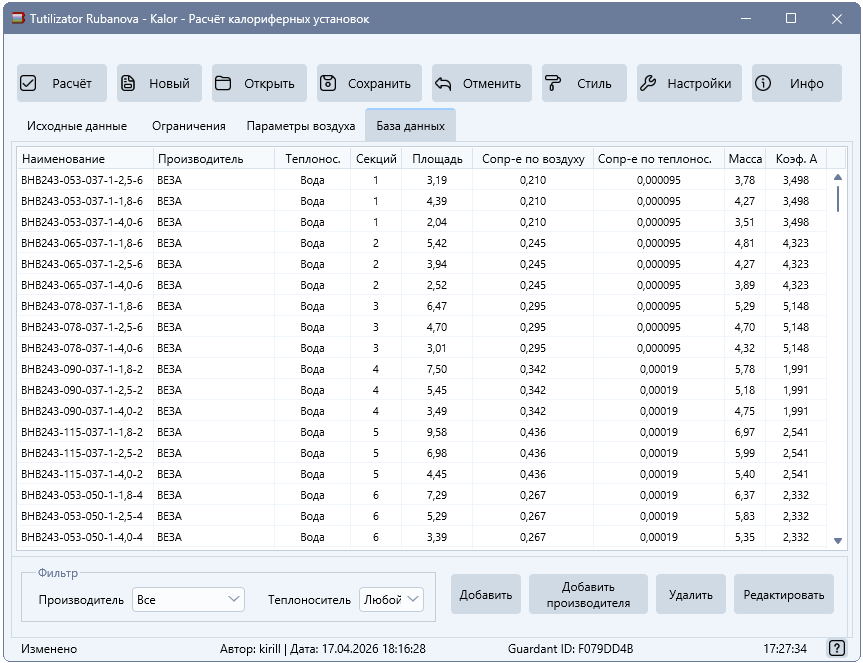Select row ВНВ243-053-050-1-4,0-4
Screen dimensions: 863x663
coord(422,536)
